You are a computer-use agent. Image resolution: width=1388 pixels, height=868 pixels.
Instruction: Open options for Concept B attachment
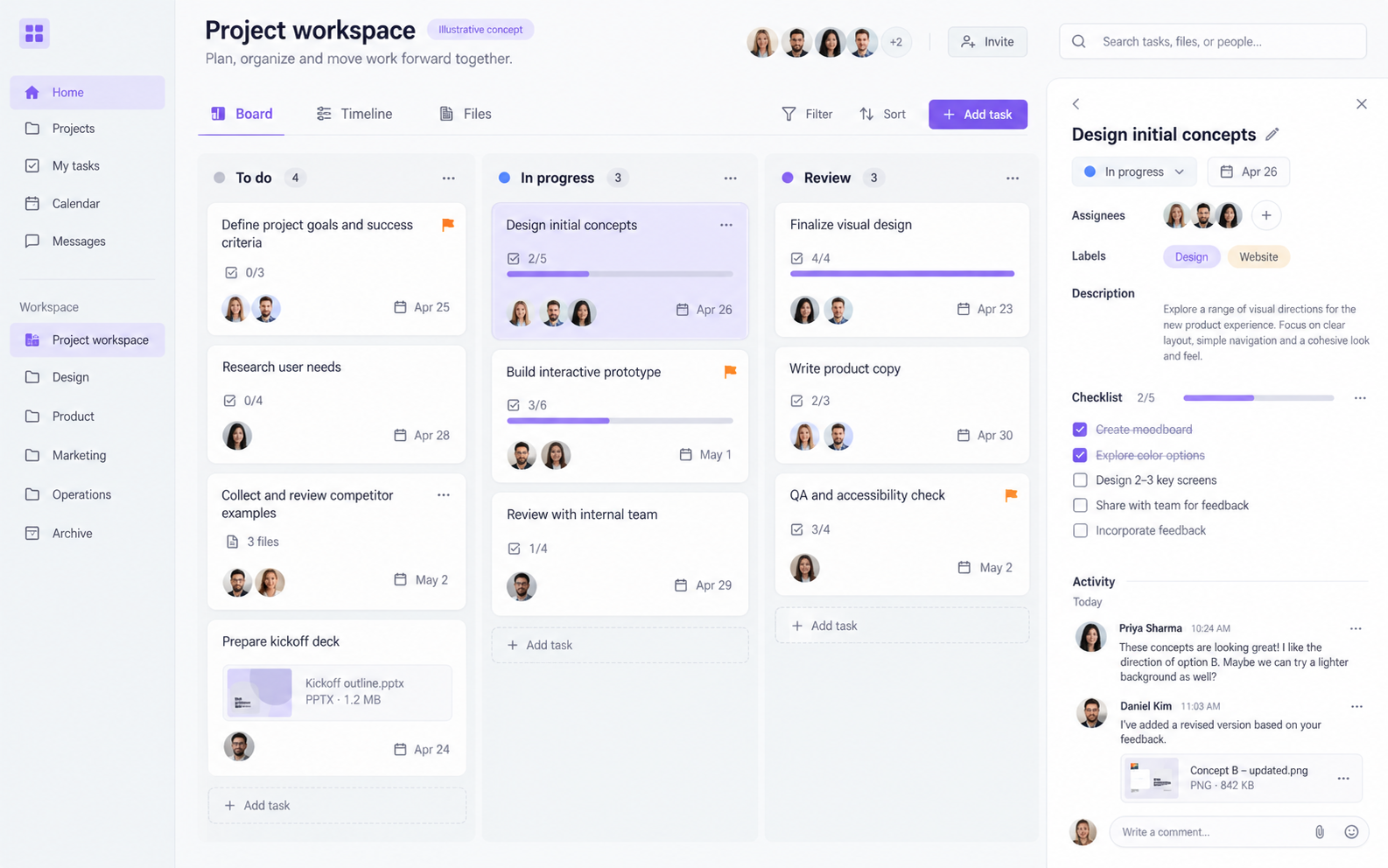point(1343,778)
